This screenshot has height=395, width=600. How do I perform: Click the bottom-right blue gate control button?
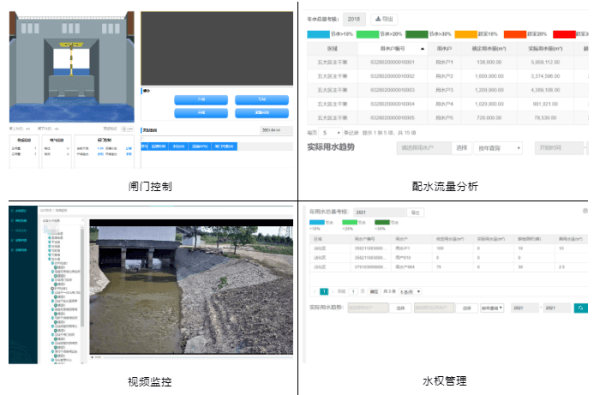click(x=262, y=113)
